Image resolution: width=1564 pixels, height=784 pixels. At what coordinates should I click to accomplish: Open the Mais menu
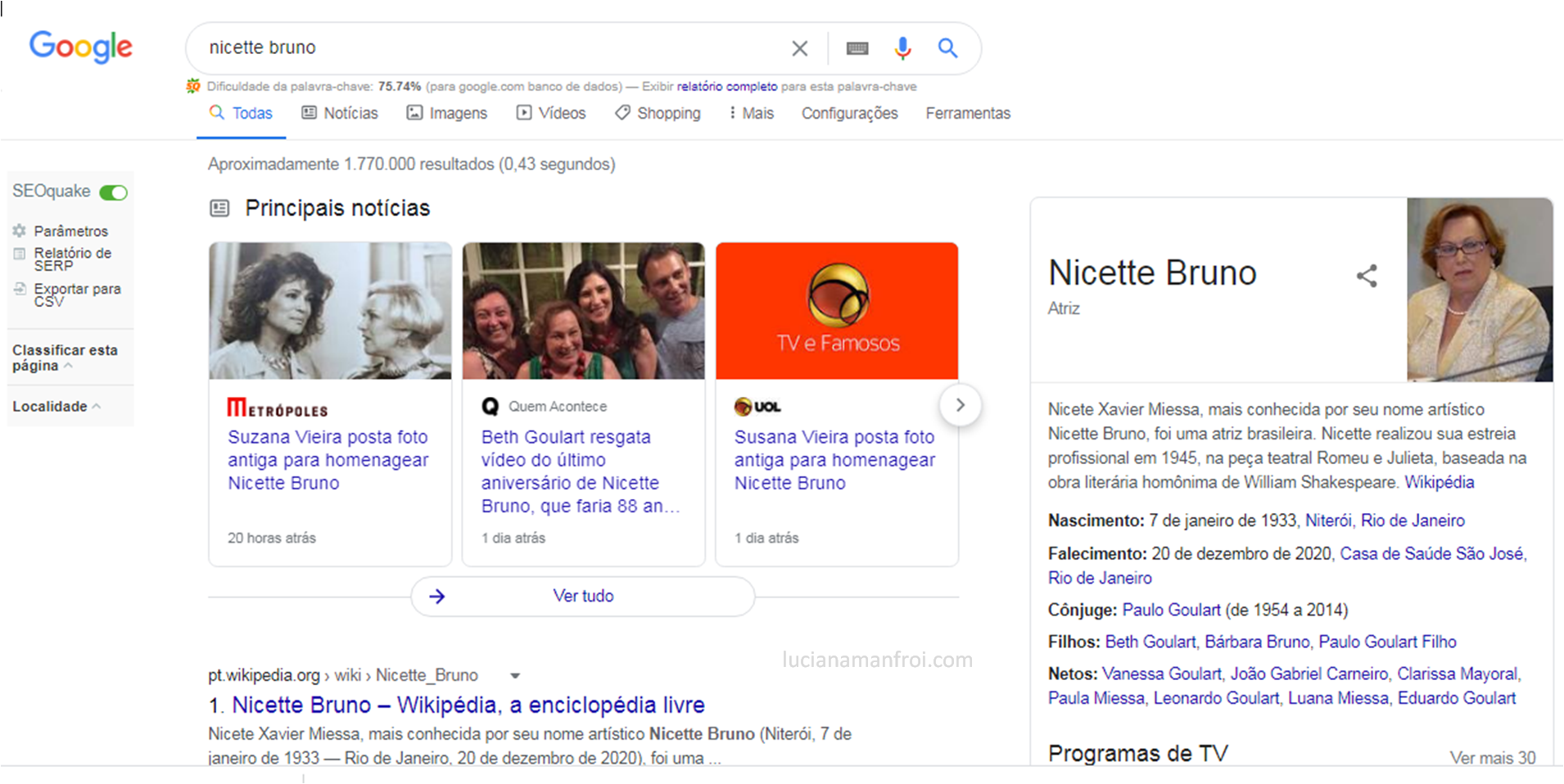(751, 113)
